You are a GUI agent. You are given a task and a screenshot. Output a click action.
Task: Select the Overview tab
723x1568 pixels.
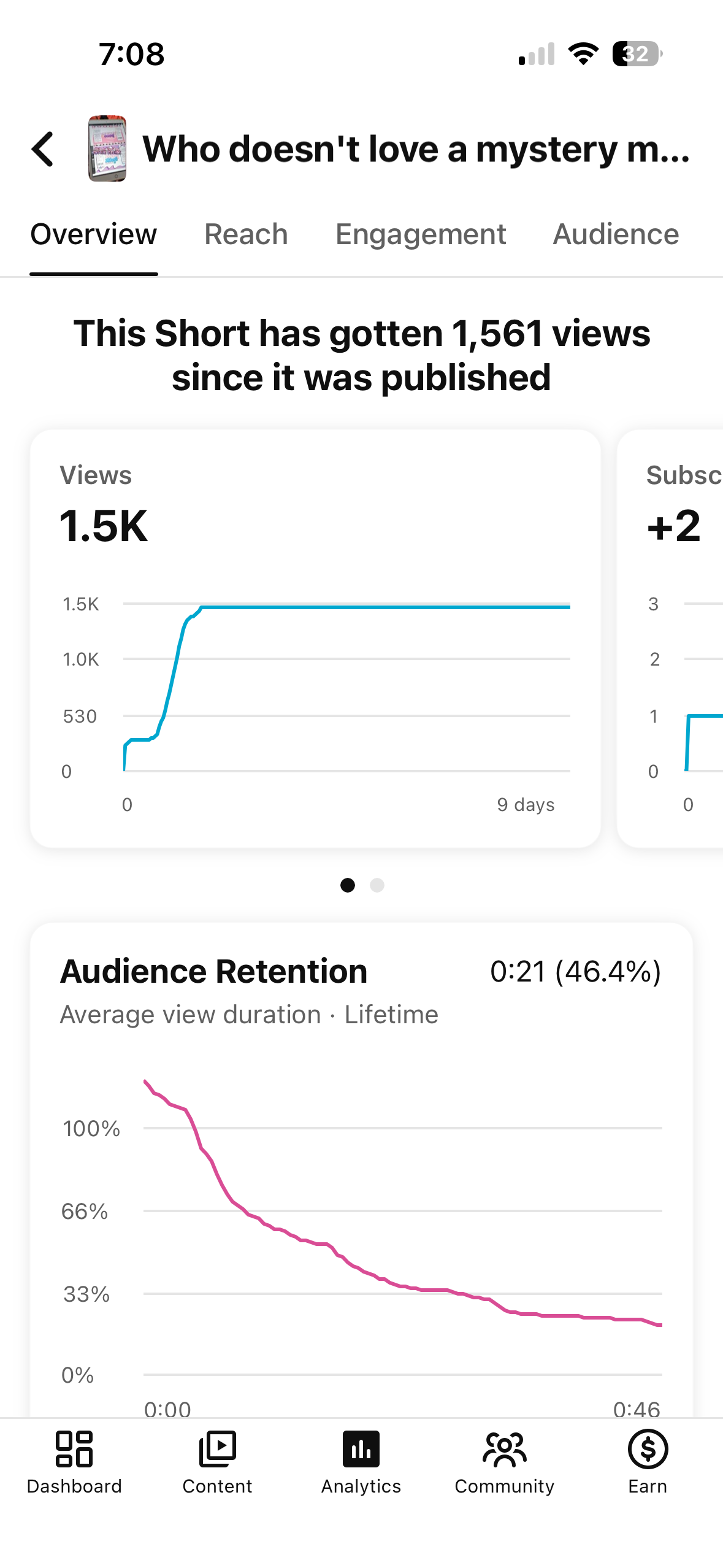[94, 234]
